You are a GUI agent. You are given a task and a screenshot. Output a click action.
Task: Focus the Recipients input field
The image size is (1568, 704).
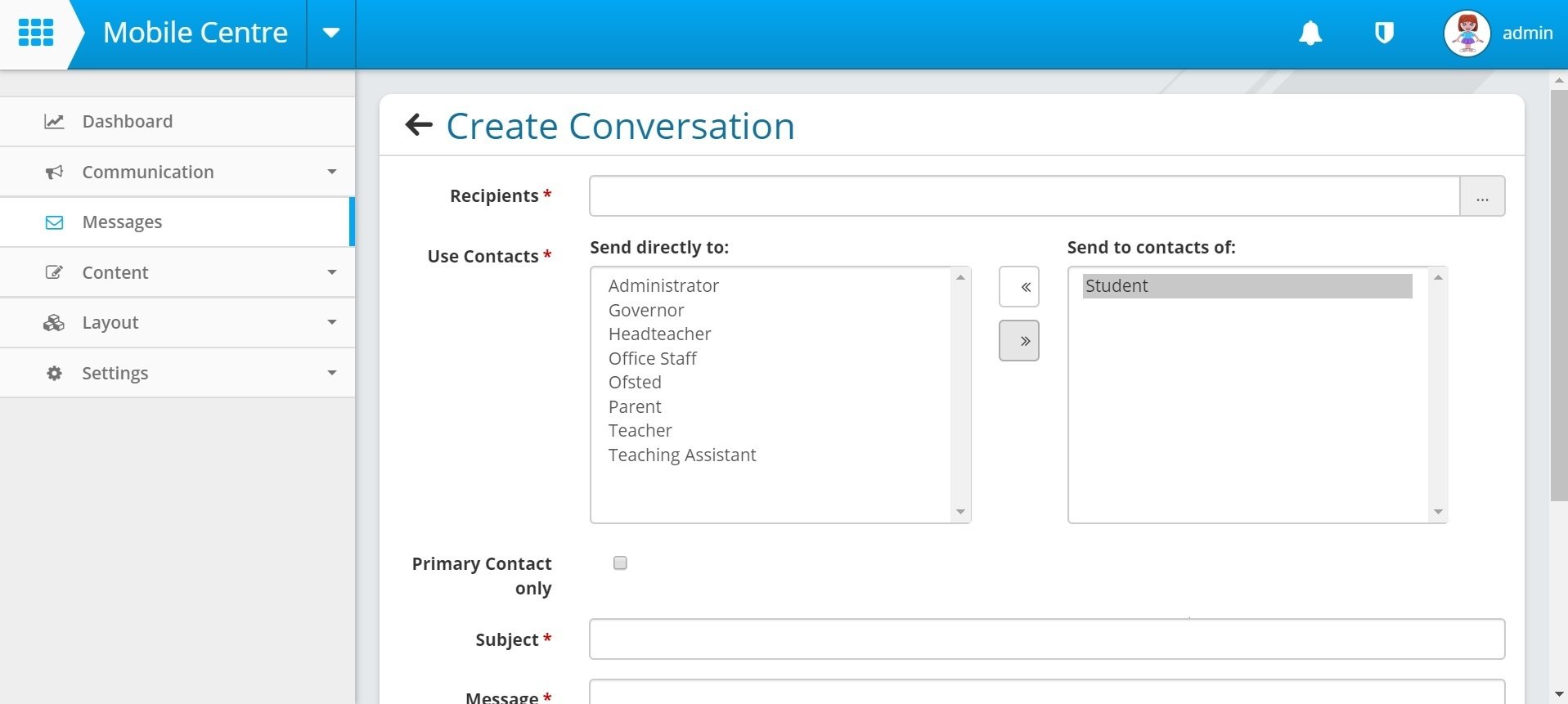[1024, 196]
